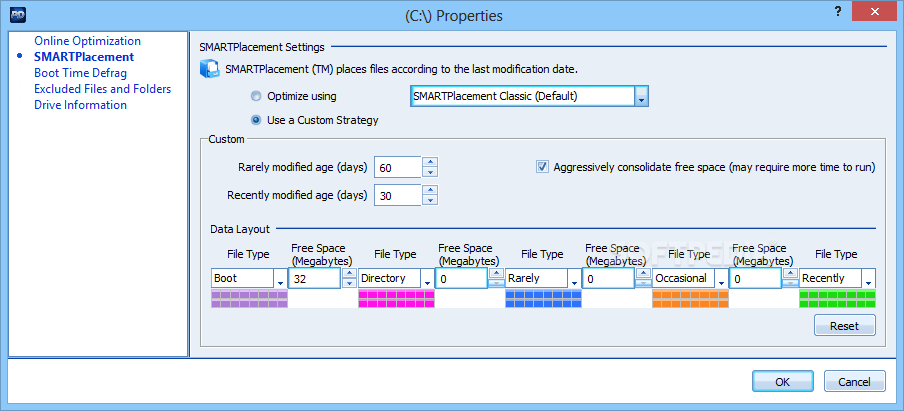904x411 pixels.
Task: Open Boot Time Defrag settings
Action: (81, 73)
